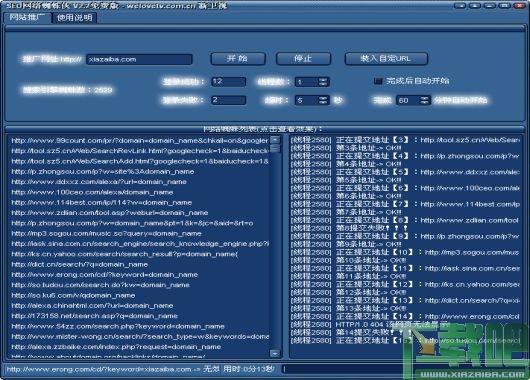The height and width of the screenshot is (380, 530).
Task: Click the 装入自定URL button
Action: coord(386,59)
